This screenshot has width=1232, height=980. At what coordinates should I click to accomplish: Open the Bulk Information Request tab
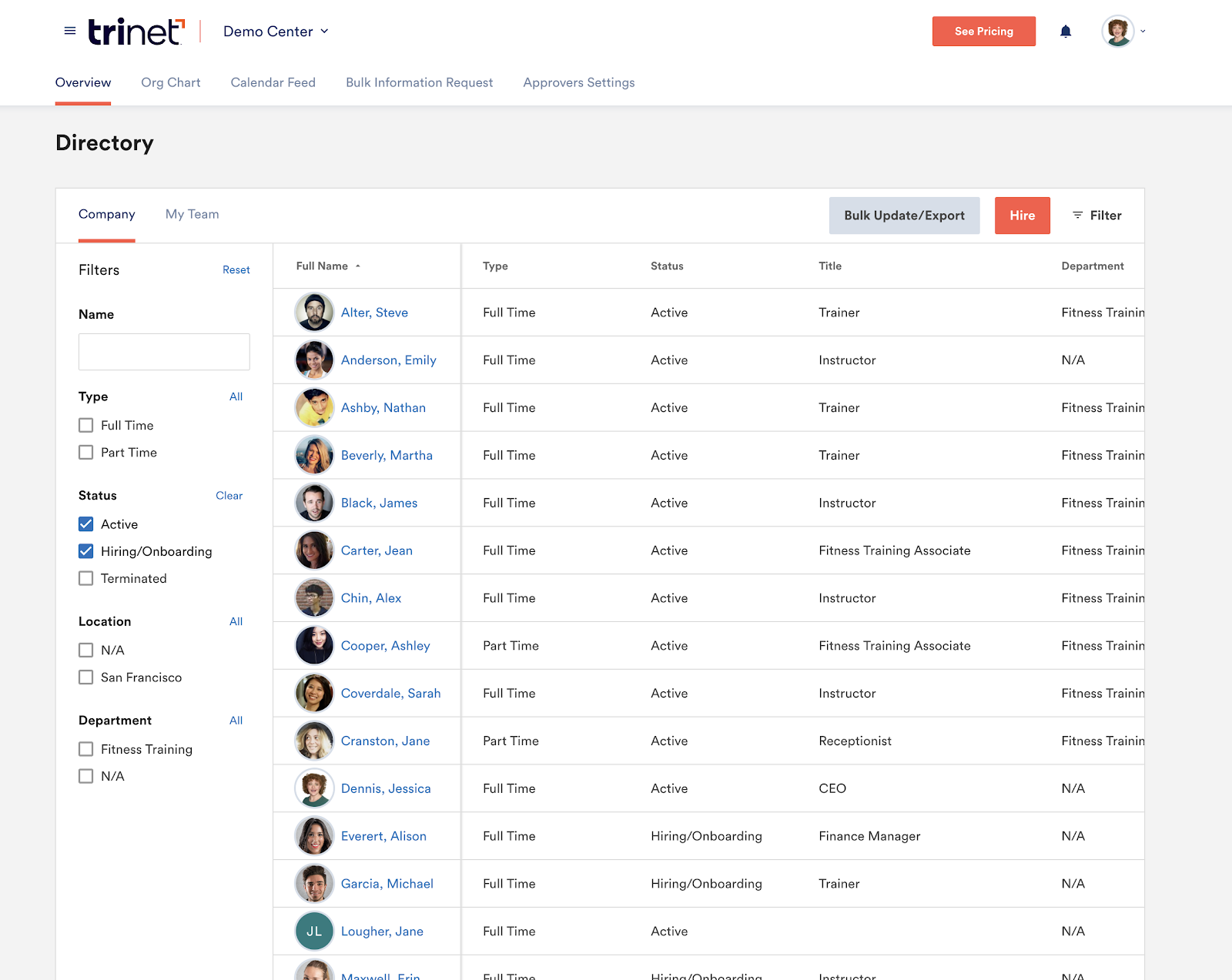tap(420, 82)
